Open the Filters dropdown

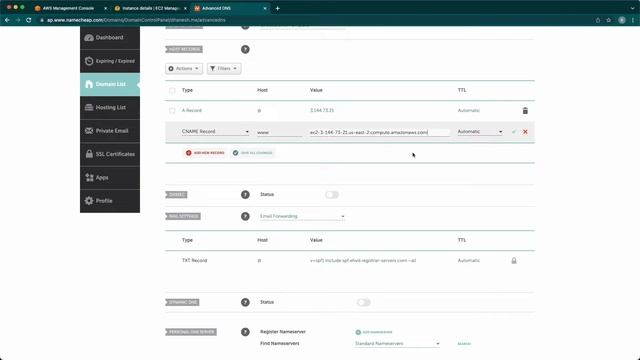224,69
